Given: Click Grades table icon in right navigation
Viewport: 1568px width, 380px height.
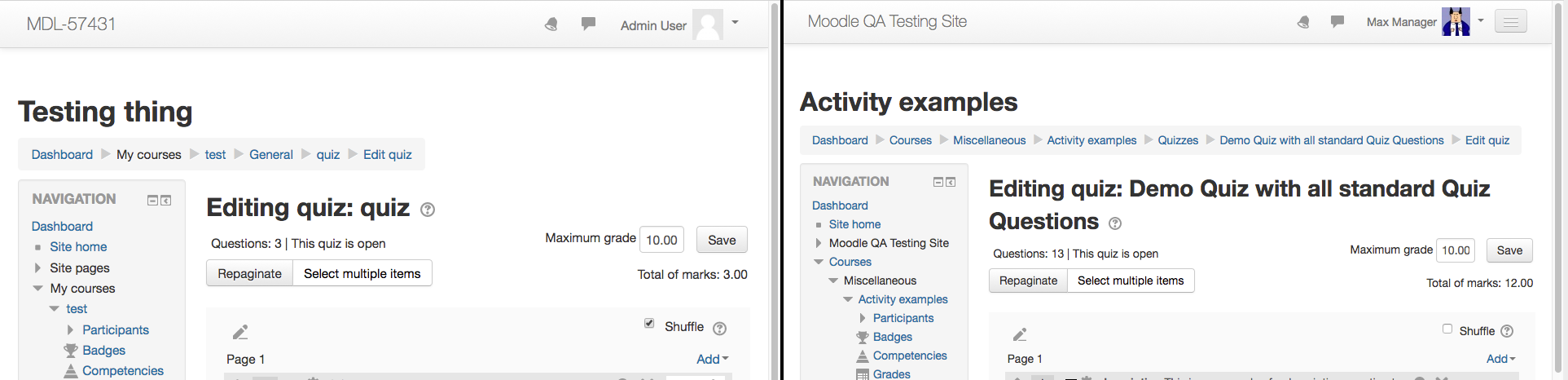Looking at the screenshot, I should pos(863,374).
